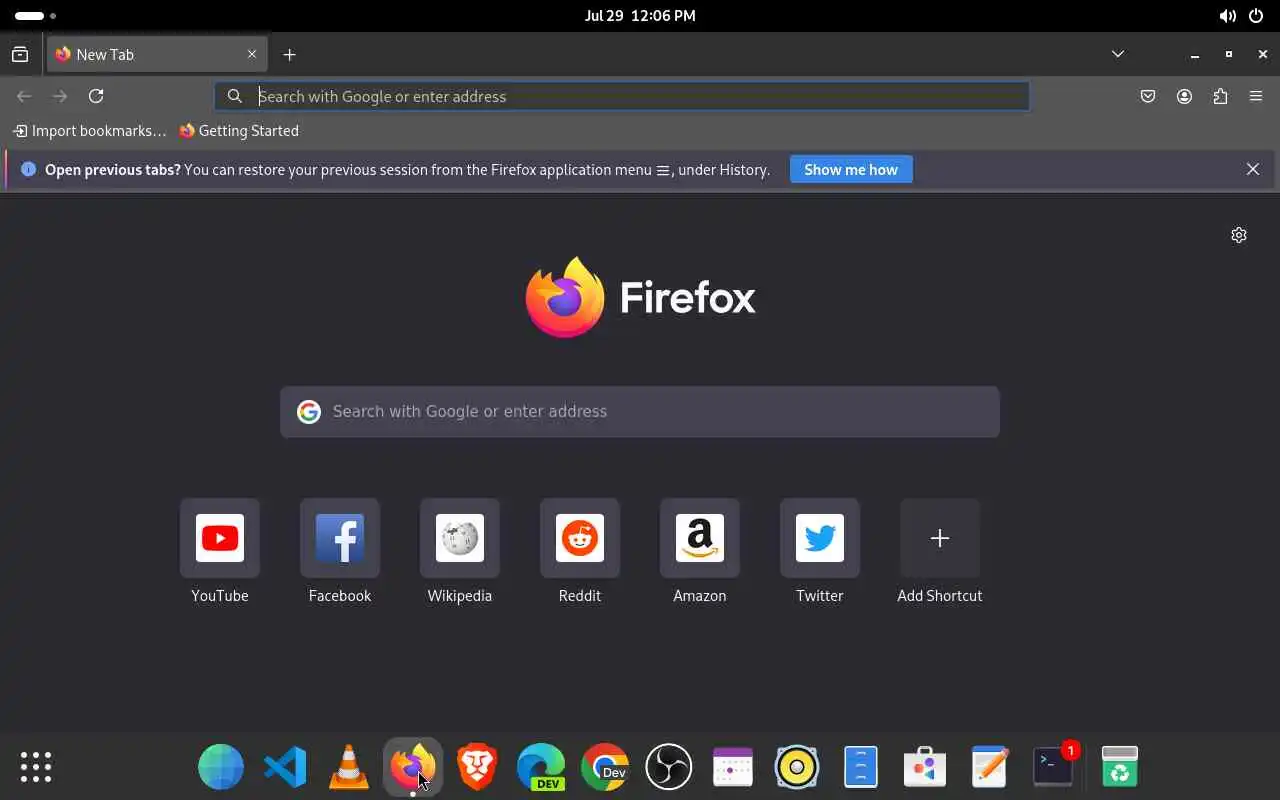Launch the globe web browser from dock
1280x800 pixels.
[221, 767]
